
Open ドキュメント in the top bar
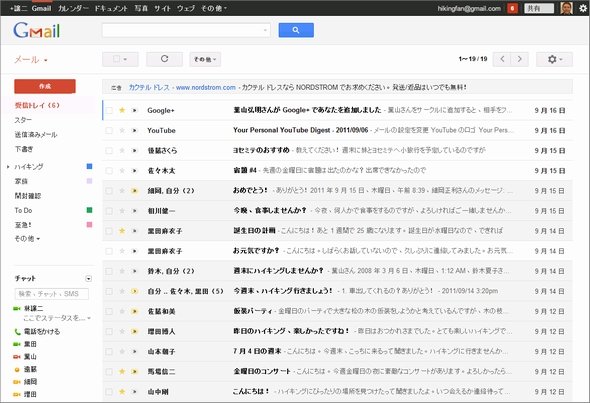point(111,8)
